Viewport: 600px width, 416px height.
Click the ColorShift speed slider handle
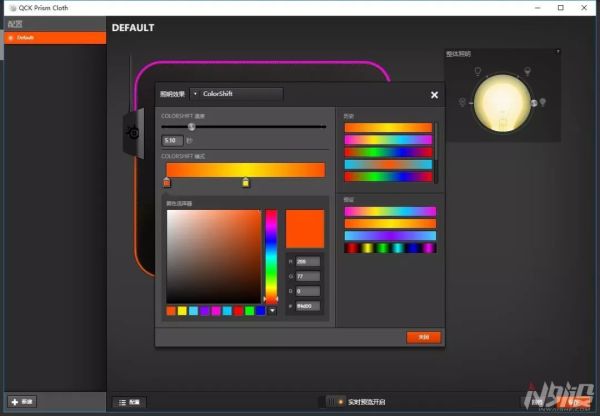191,127
